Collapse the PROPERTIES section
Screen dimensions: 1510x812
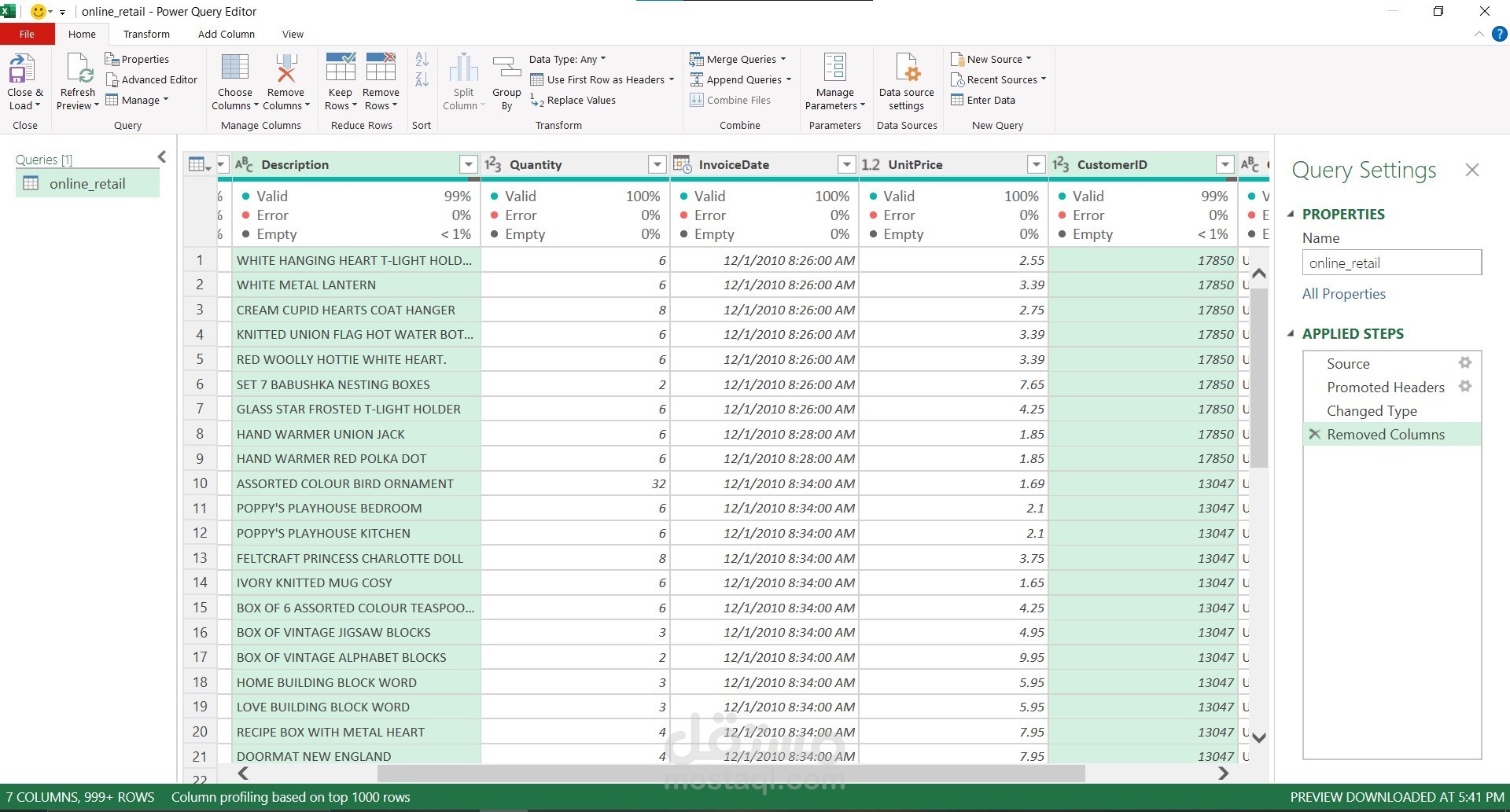coord(1291,214)
